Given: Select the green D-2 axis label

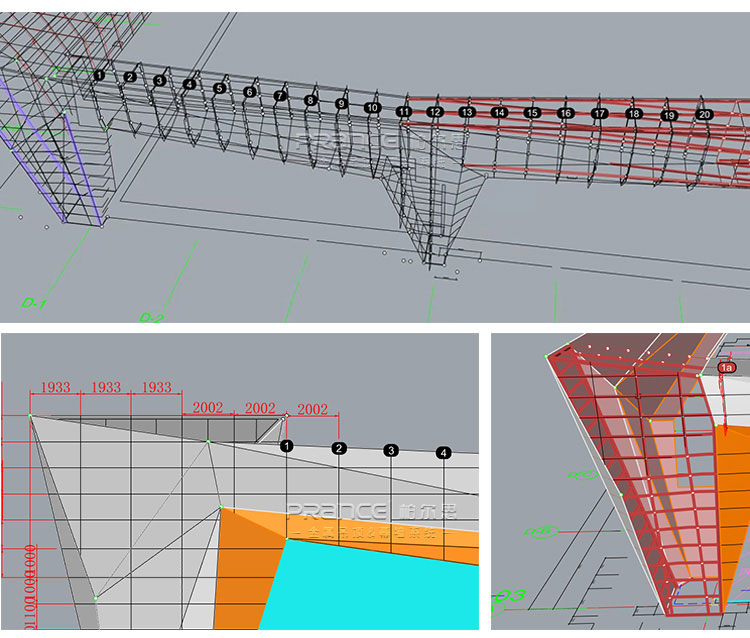Looking at the screenshot, I should 151,317.
